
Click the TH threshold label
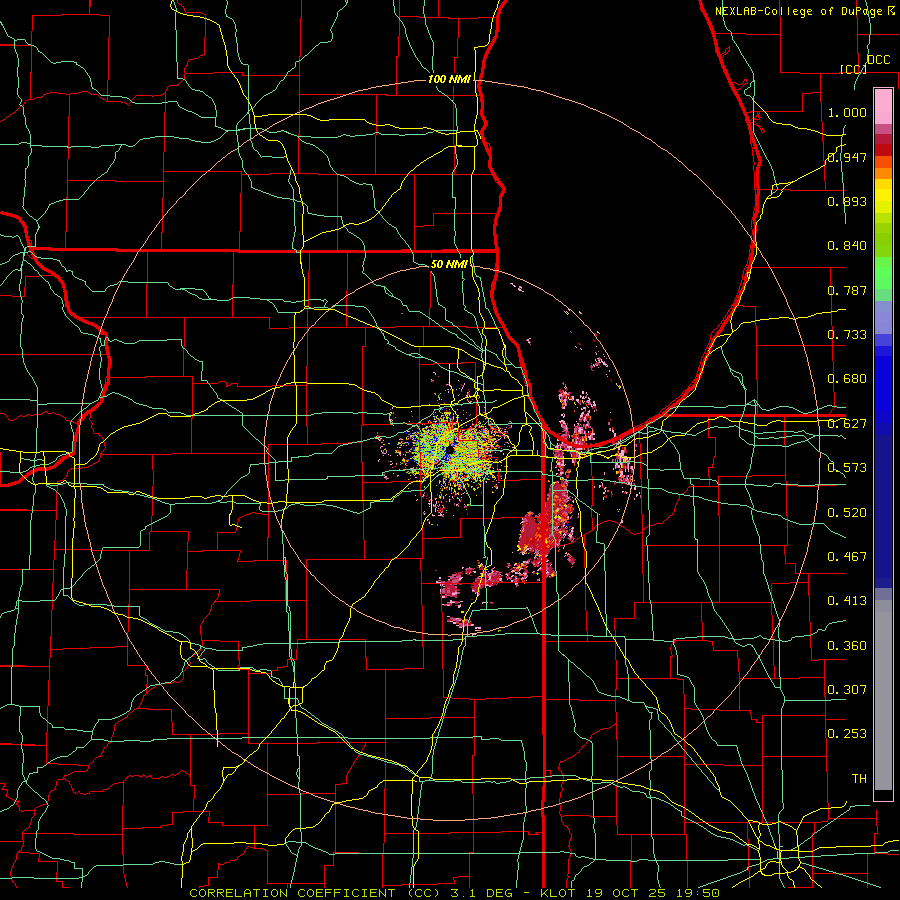click(x=859, y=779)
